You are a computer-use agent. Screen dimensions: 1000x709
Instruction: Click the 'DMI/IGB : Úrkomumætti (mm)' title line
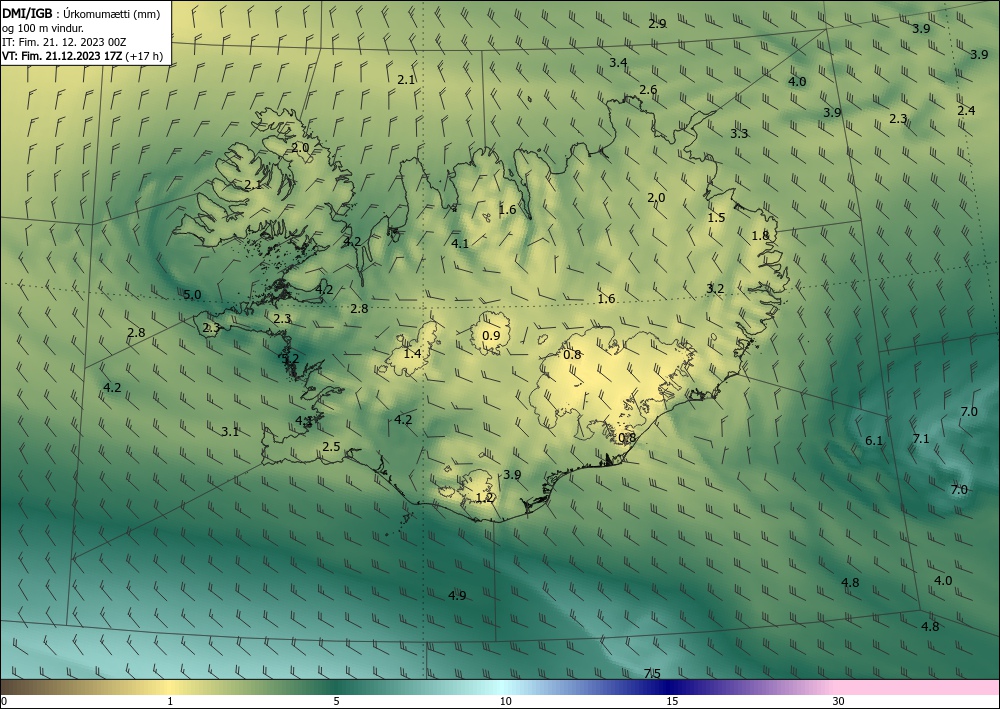81,15
